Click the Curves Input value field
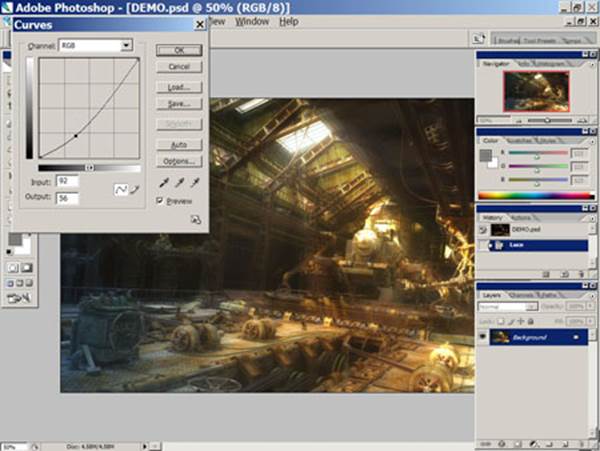The image size is (600, 451). coord(67,181)
